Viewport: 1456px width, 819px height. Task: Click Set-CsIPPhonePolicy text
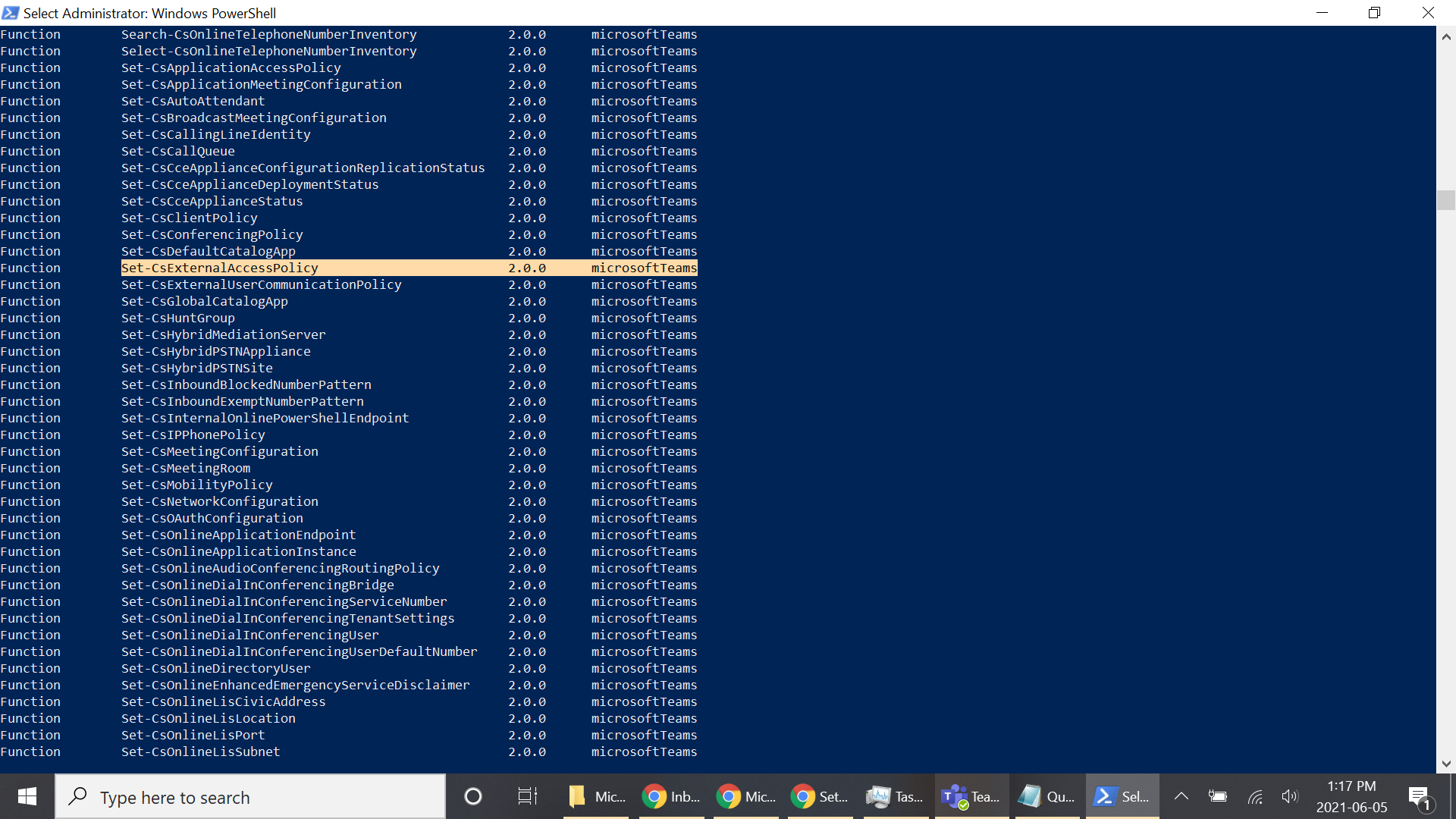[x=193, y=435]
